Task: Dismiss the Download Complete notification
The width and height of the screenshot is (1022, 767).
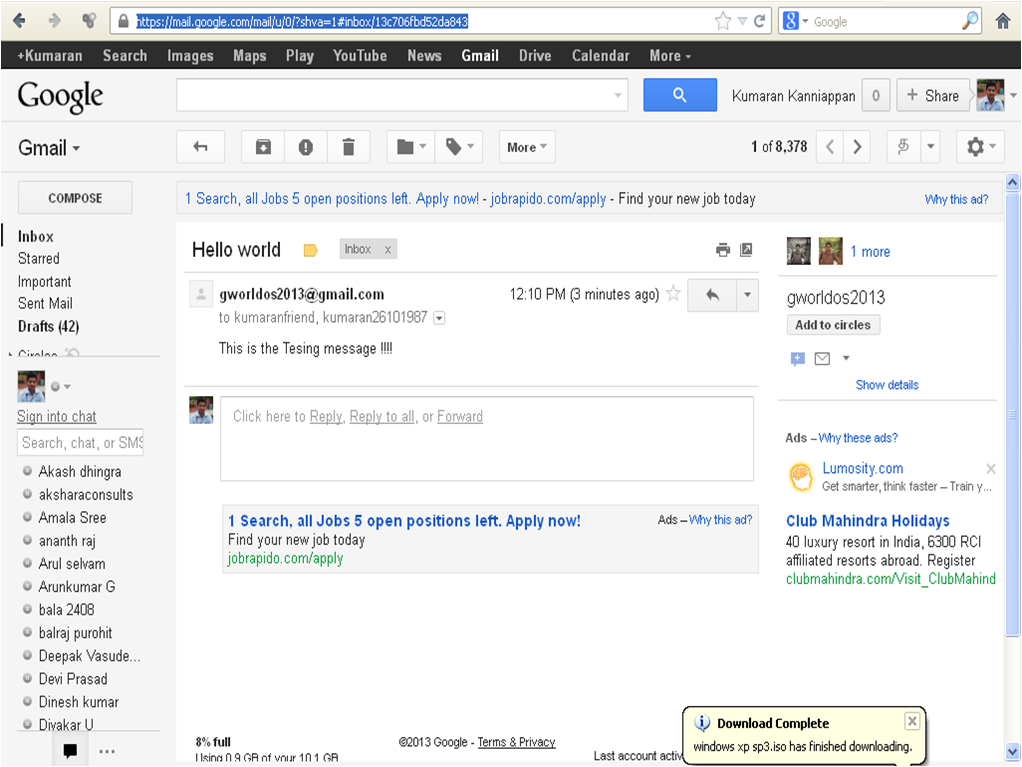Action: pyautogui.click(x=911, y=721)
